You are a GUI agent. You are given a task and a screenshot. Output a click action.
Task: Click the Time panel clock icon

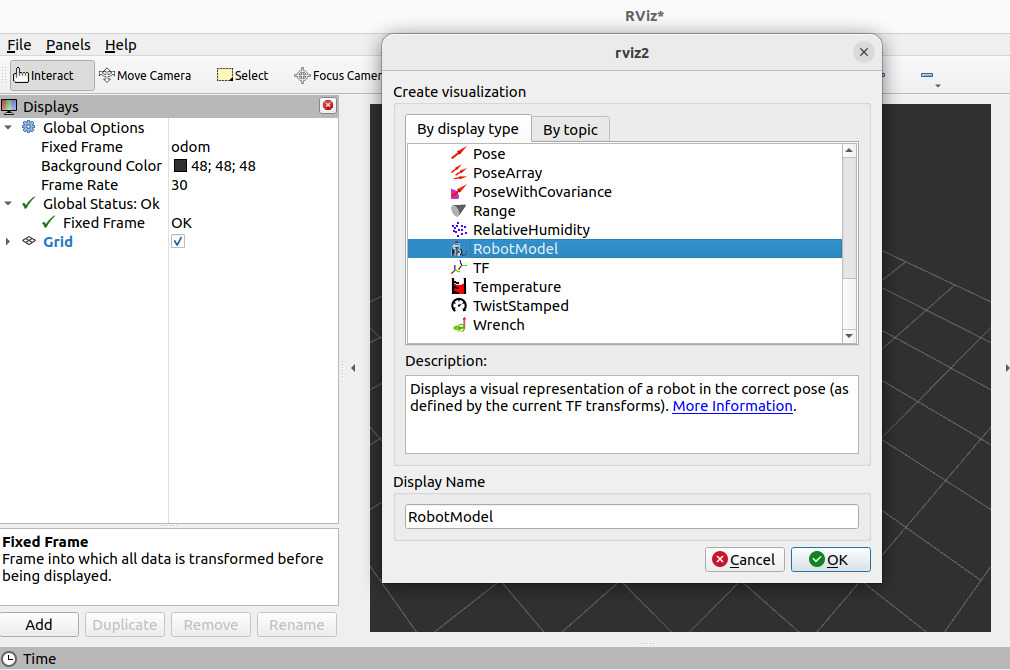[x=9, y=658]
